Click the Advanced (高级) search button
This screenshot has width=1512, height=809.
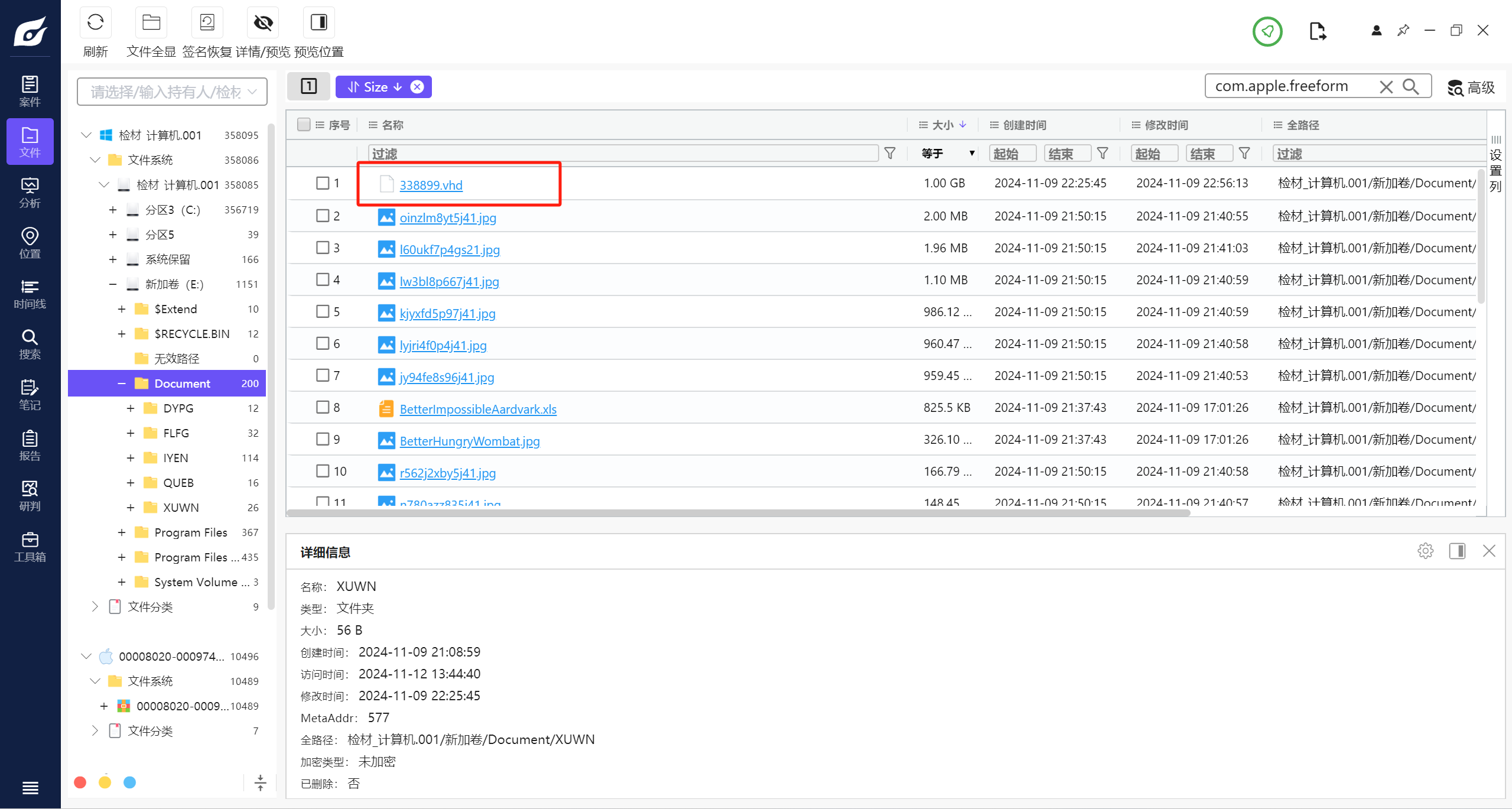pyautogui.click(x=1471, y=87)
